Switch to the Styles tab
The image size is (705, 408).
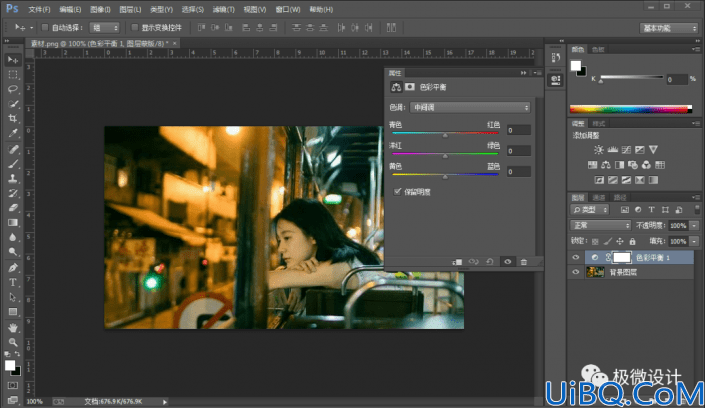[x=599, y=123]
